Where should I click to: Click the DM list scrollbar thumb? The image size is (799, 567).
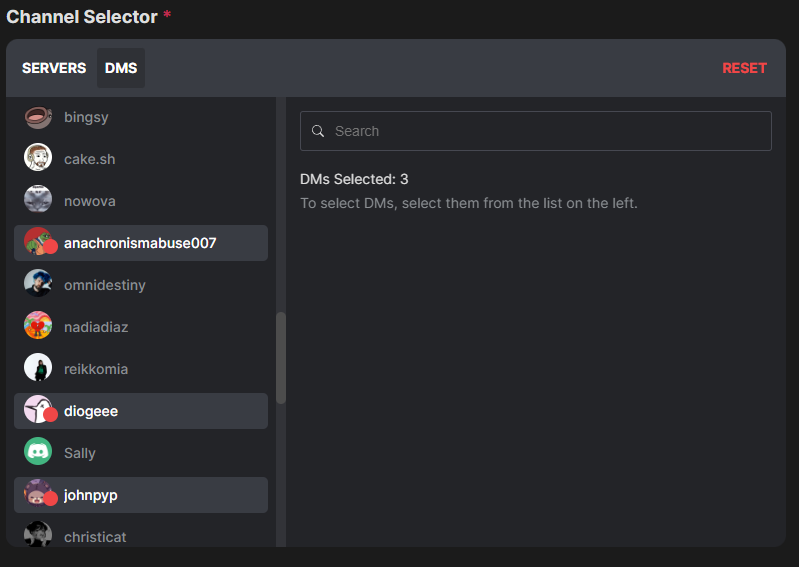click(x=281, y=357)
